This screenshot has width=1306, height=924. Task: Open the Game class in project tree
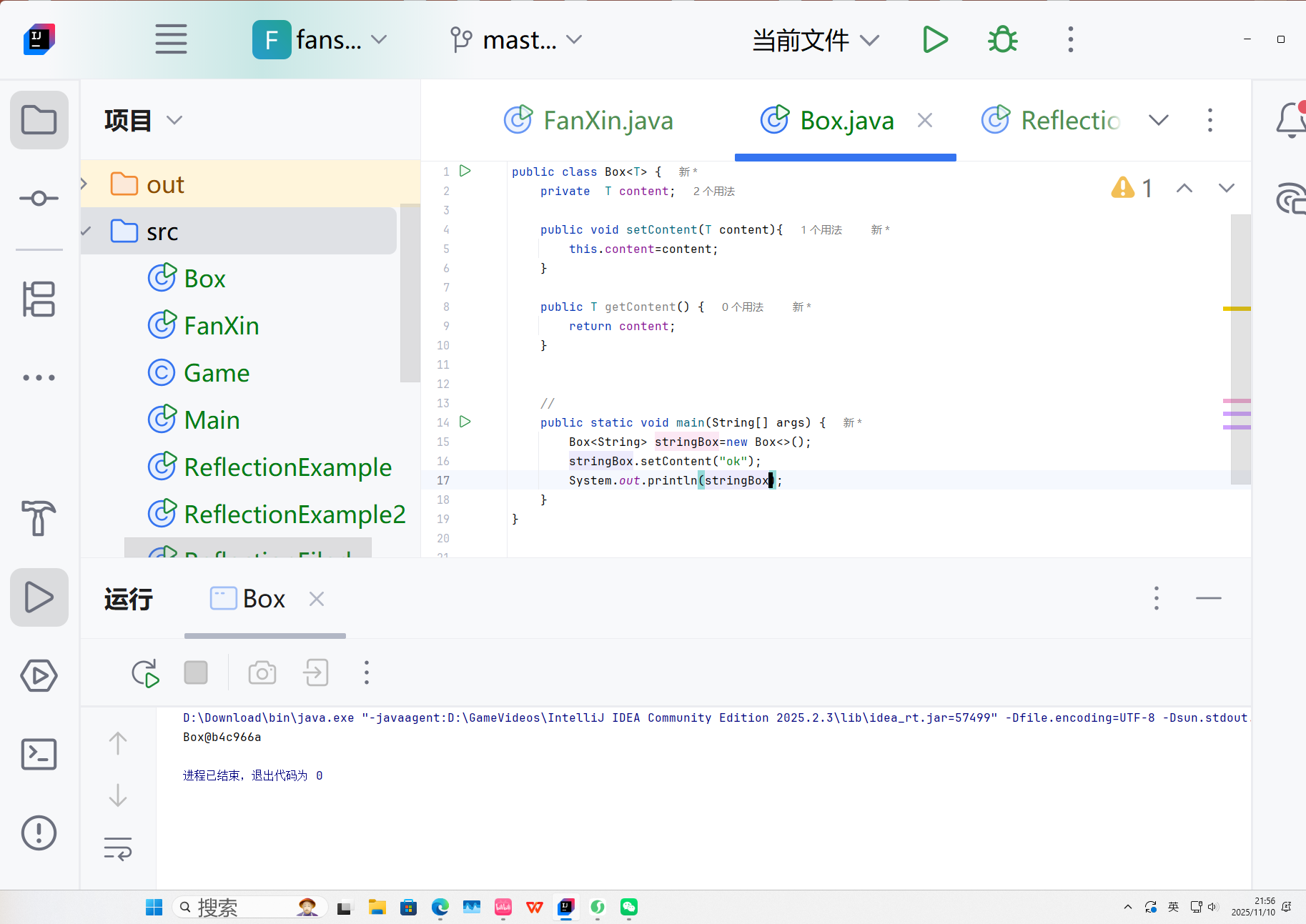tap(199, 373)
